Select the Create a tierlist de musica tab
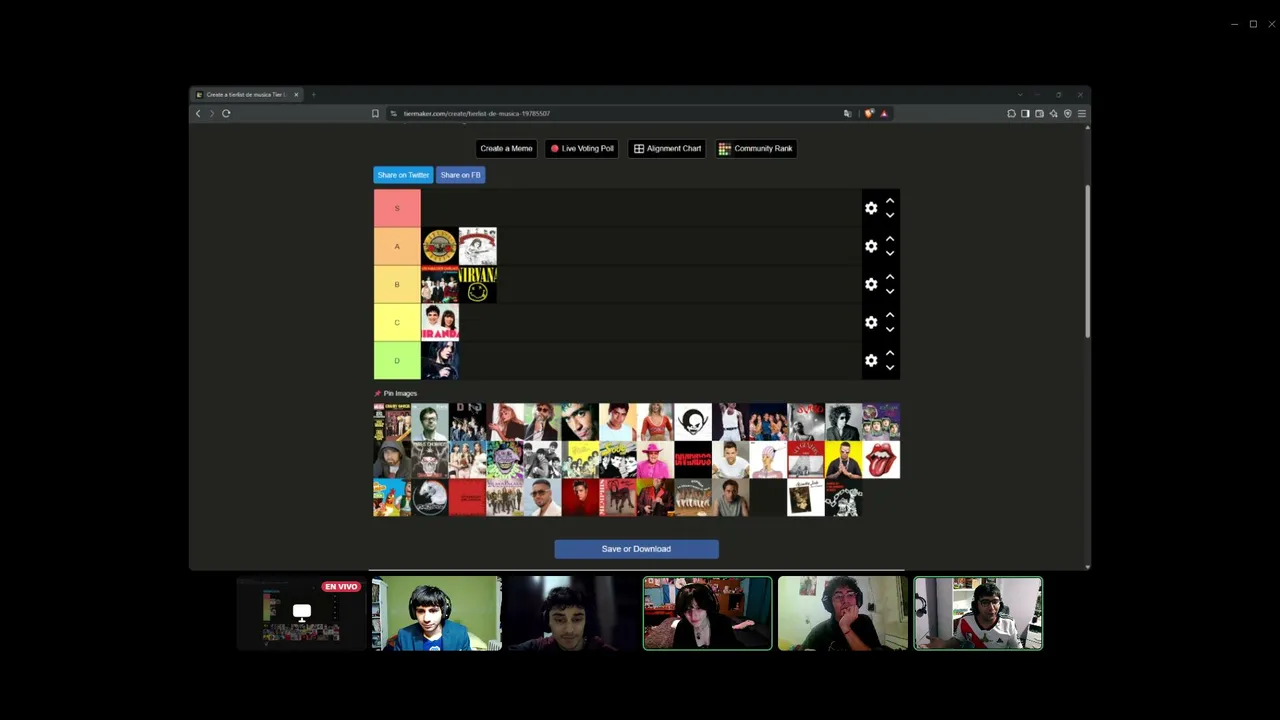Viewport: 1280px width, 720px height. tap(247, 95)
